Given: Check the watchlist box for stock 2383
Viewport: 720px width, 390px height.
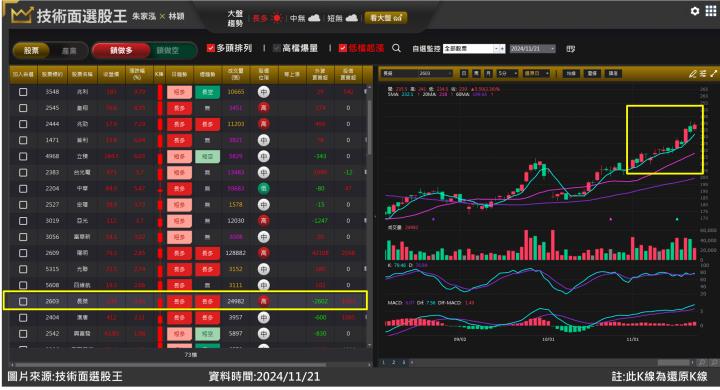Looking at the screenshot, I should (23, 172).
